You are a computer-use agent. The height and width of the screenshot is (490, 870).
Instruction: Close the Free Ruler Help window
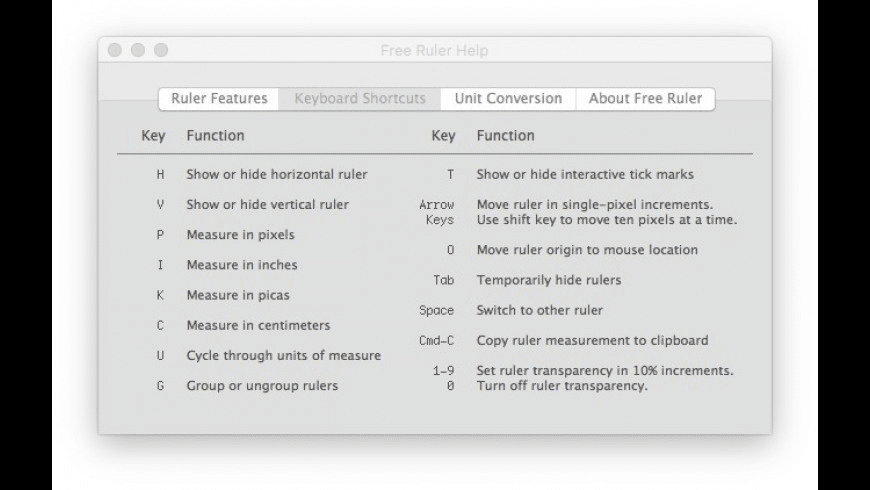[x=115, y=50]
